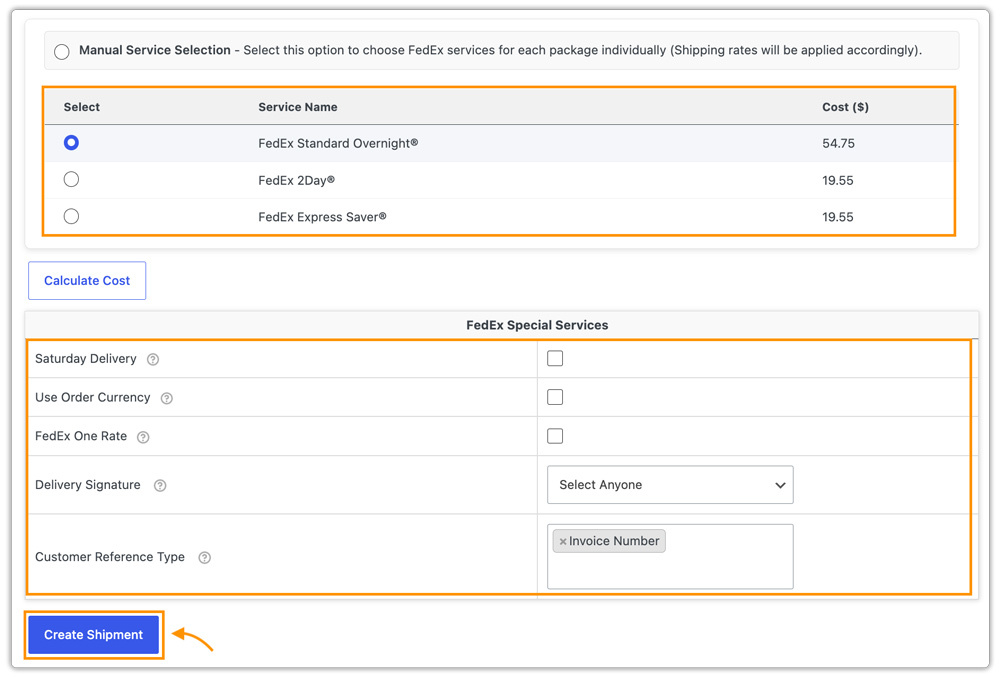Pick the FedEx Express Saver radio button
This screenshot has width=1000, height=678.
pos(71,216)
